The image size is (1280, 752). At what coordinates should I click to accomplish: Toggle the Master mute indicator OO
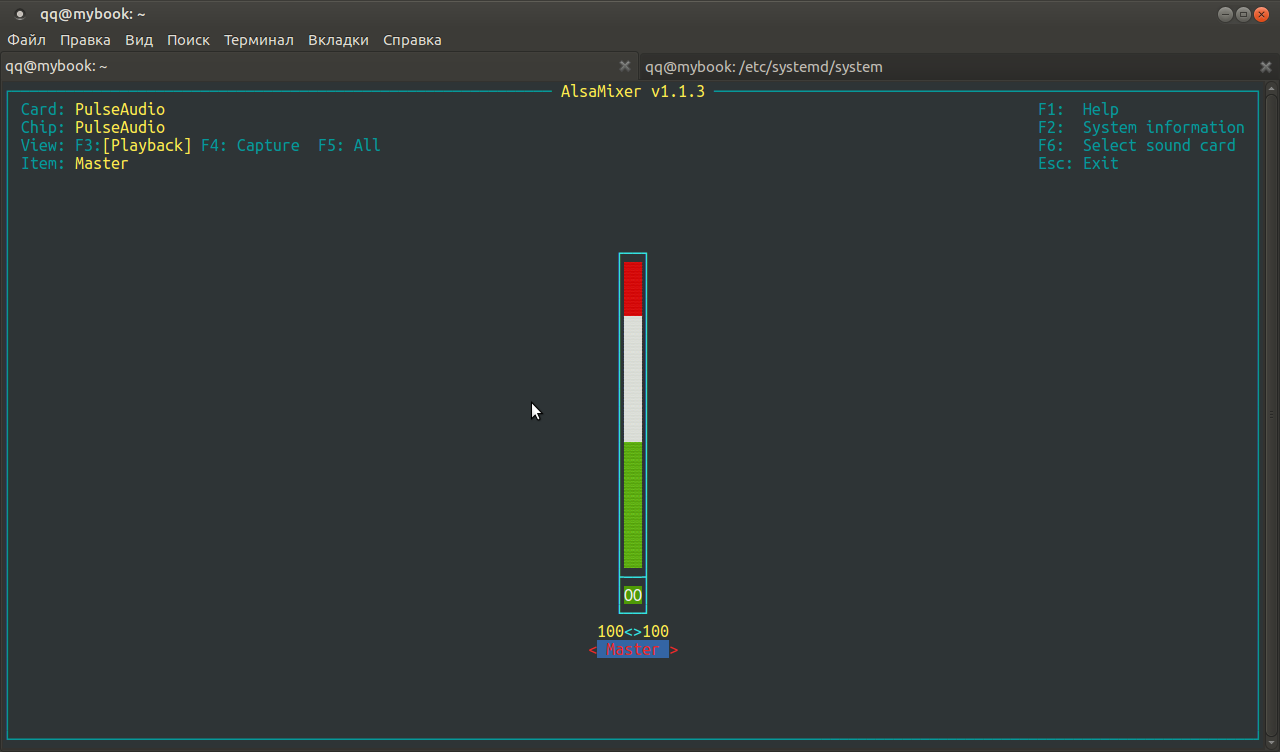[x=632, y=596]
